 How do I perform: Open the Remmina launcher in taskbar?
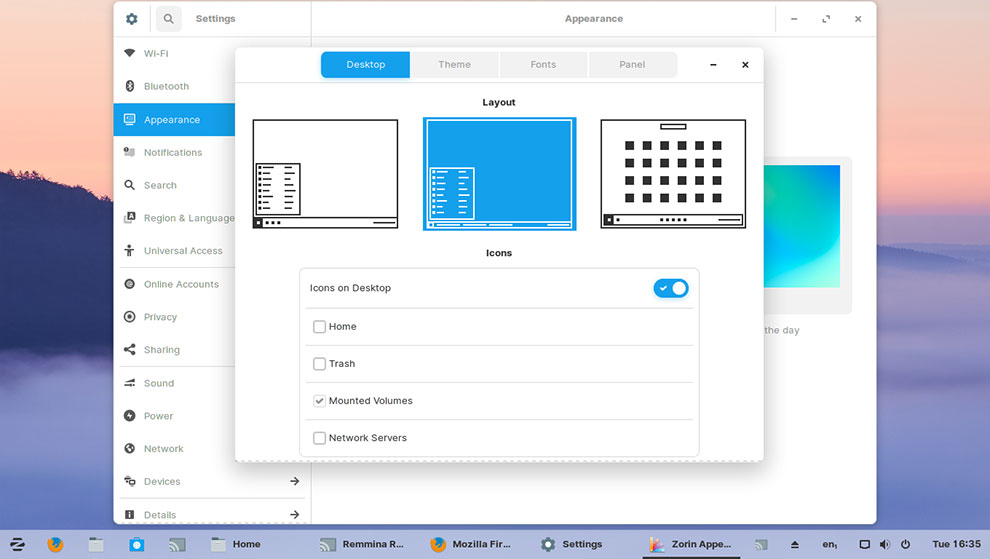pos(177,544)
